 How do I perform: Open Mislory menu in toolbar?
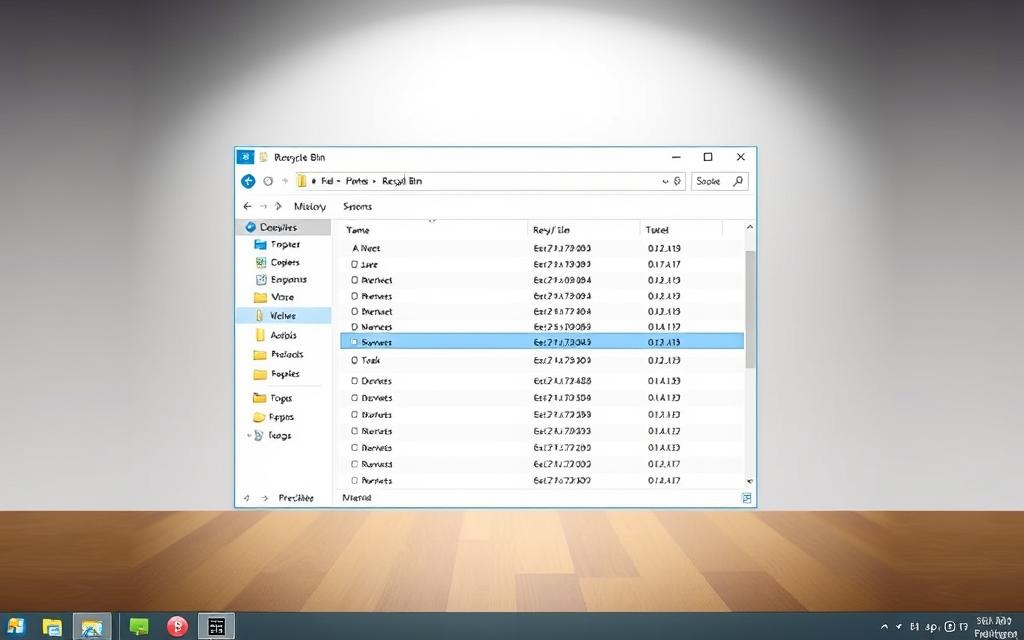pyautogui.click(x=310, y=206)
